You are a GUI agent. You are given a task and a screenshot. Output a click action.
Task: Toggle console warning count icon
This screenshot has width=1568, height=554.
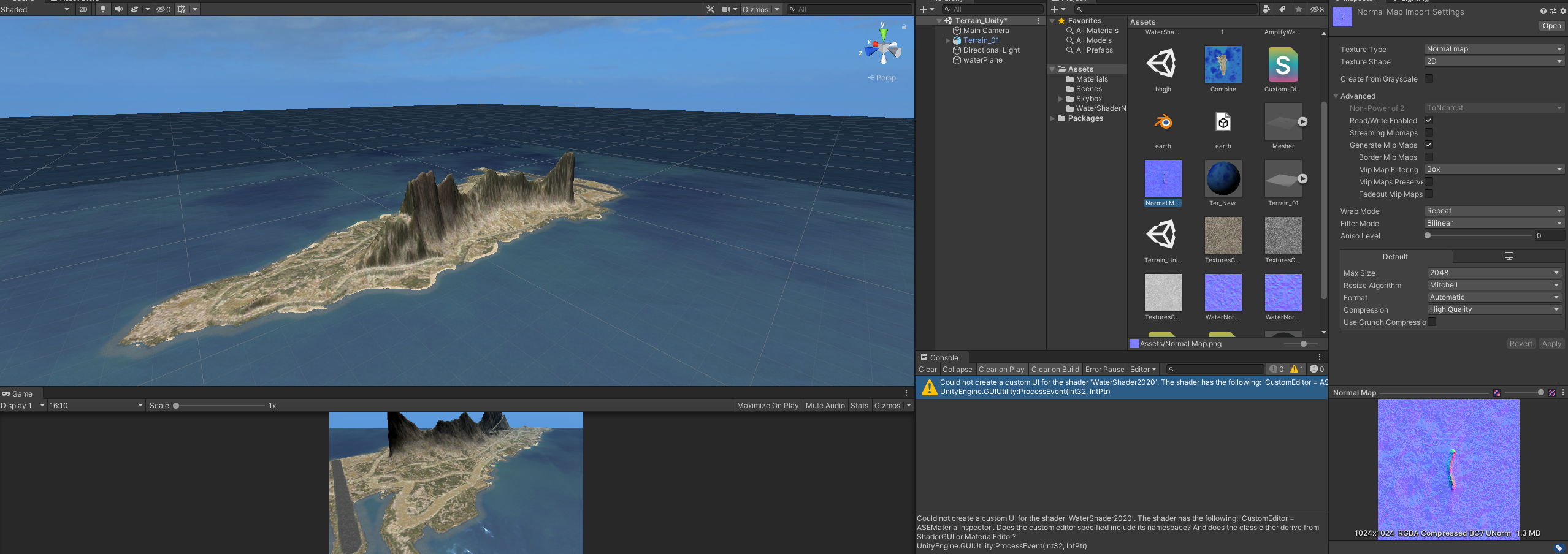[1296, 370]
